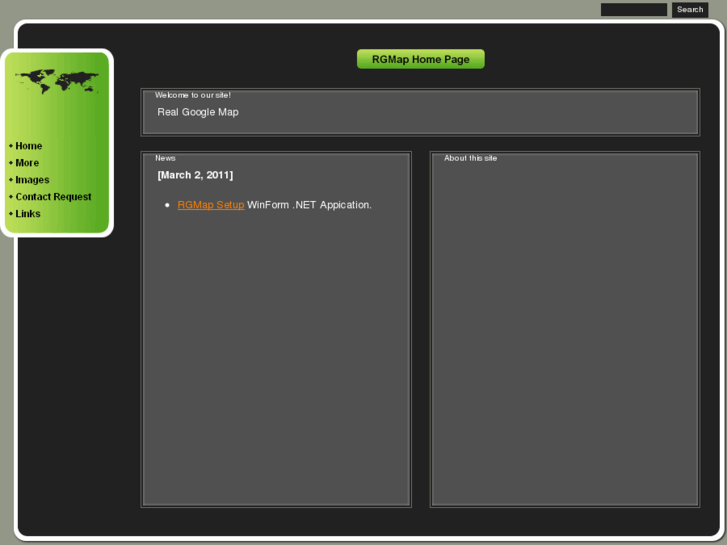Click the 'About this site' legend
The width and height of the screenshot is (727, 545).
(x=470, y=158)
